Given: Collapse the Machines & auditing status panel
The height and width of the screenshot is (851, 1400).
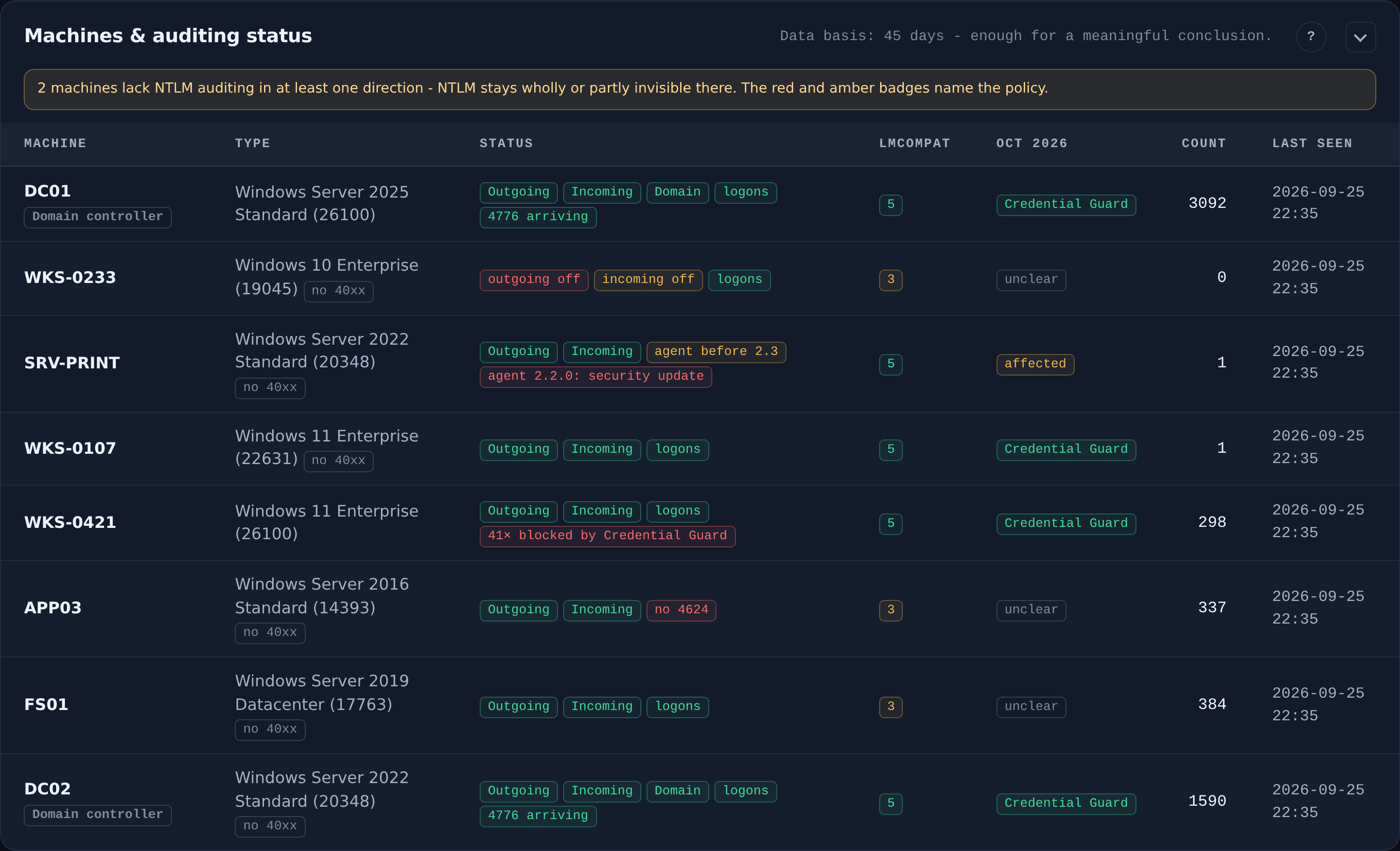Looking at the screenshot, I should tap(1360, 37).
